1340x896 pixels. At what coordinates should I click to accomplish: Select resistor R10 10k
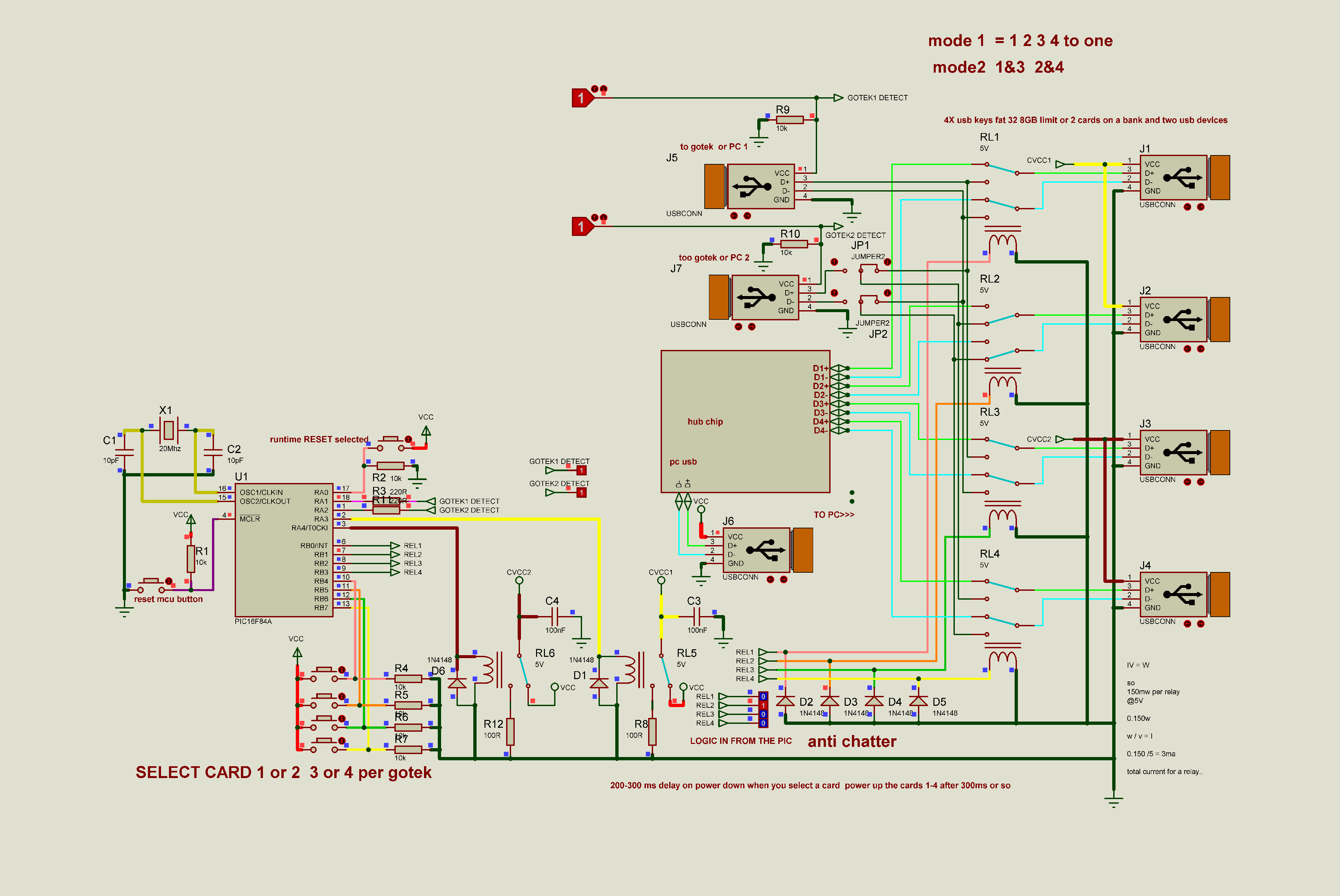[794, 244]
